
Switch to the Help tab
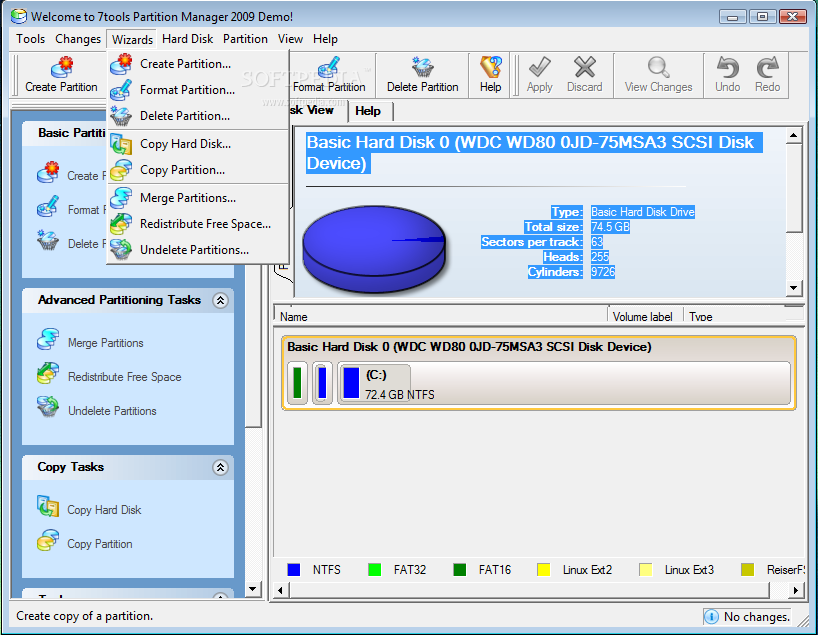tap(368, 111)
